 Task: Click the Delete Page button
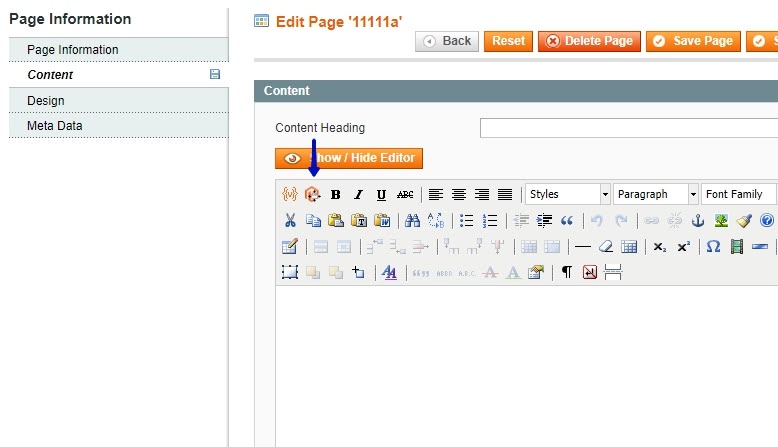point(589,41)
